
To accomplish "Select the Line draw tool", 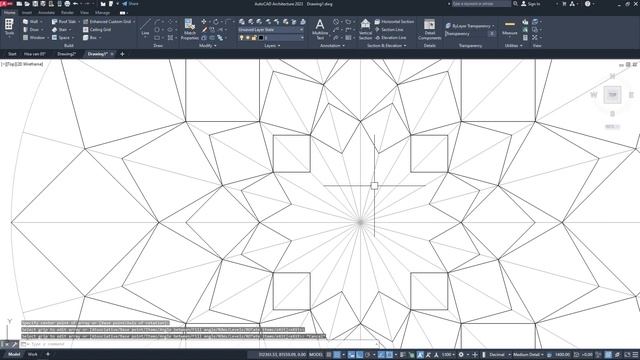I will click(x=145, y=28).
